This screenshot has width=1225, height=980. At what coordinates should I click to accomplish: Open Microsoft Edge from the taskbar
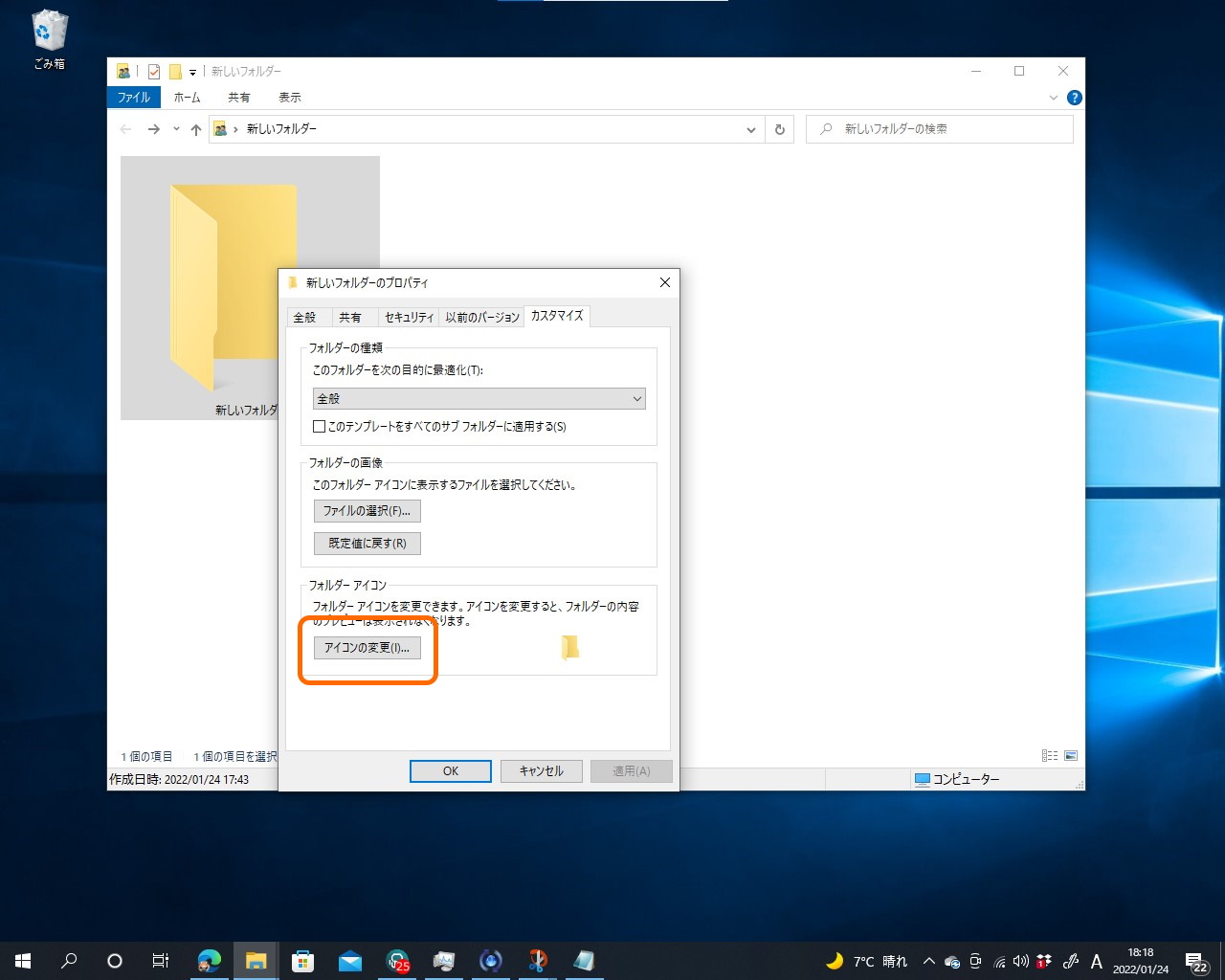click(209, 960)
